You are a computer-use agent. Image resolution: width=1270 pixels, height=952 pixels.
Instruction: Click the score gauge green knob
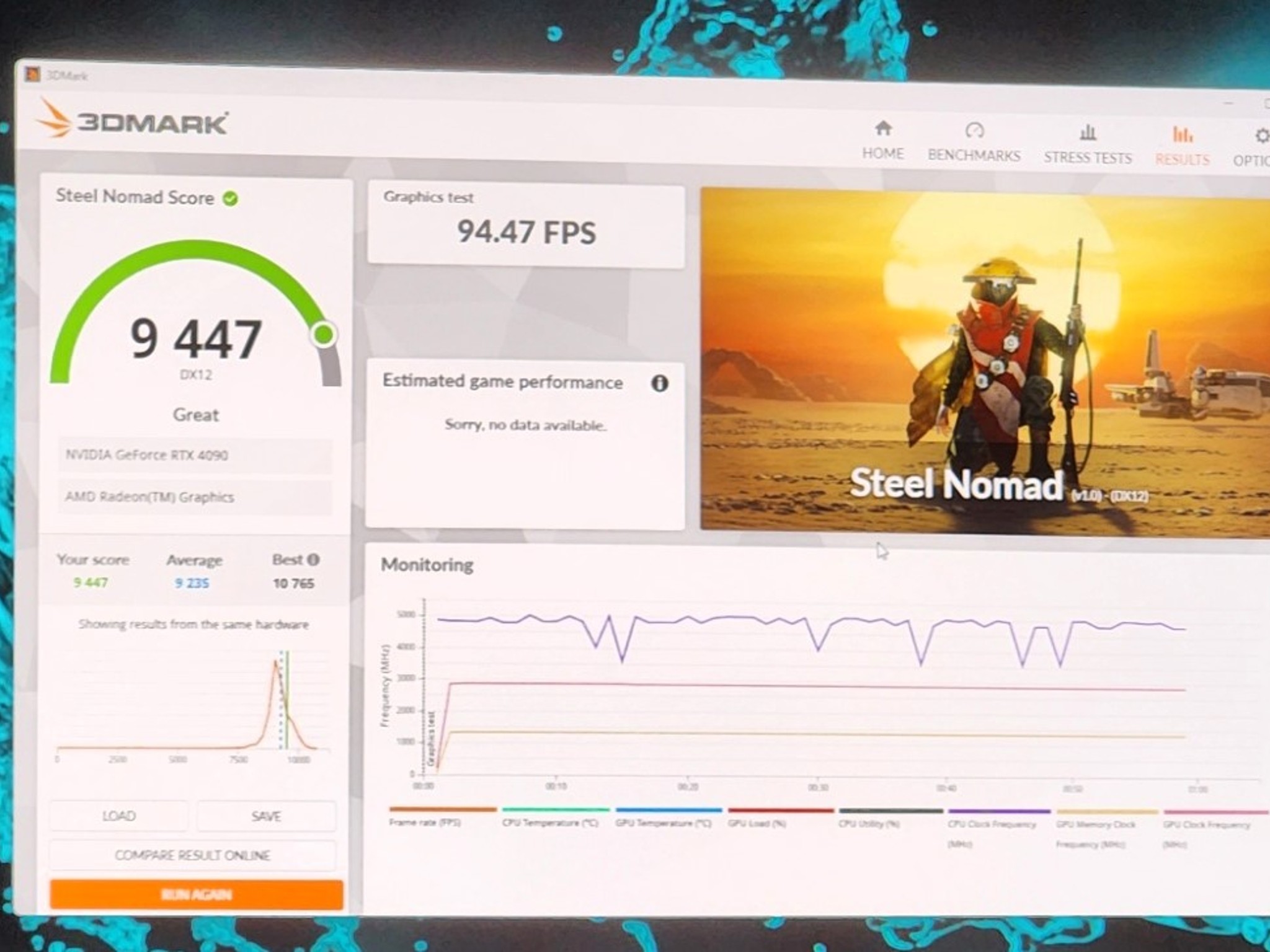click(x=324, y=334)
